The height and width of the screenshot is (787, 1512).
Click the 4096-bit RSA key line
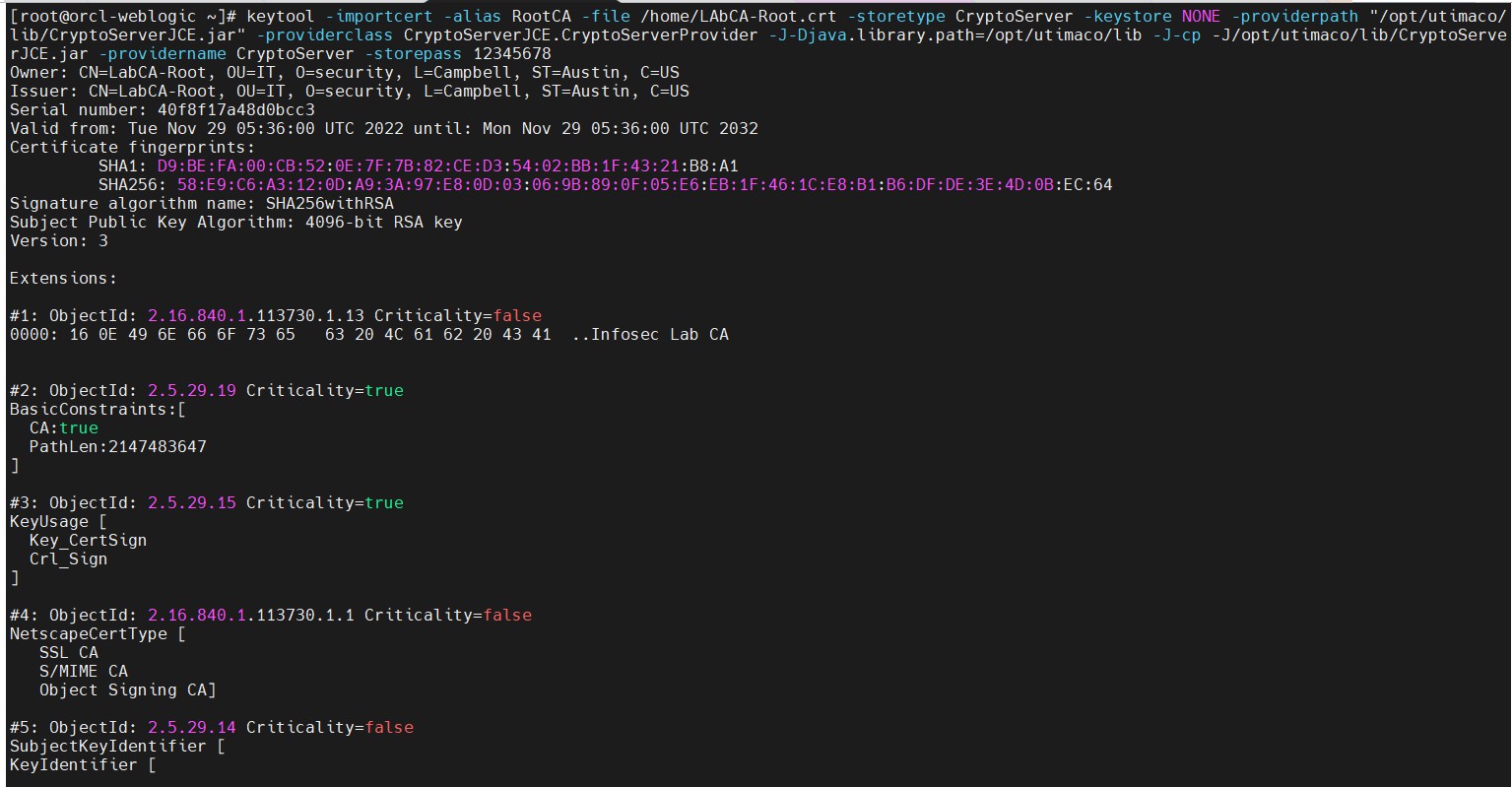point(236,223)
